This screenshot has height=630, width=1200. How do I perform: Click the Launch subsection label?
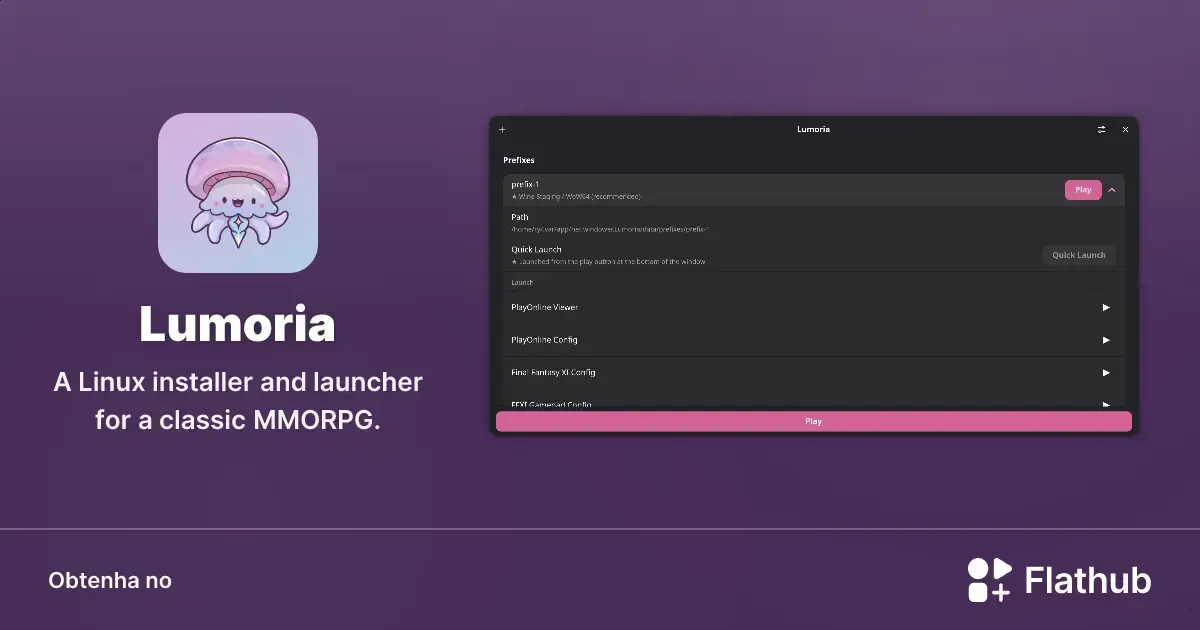(522, 282)
